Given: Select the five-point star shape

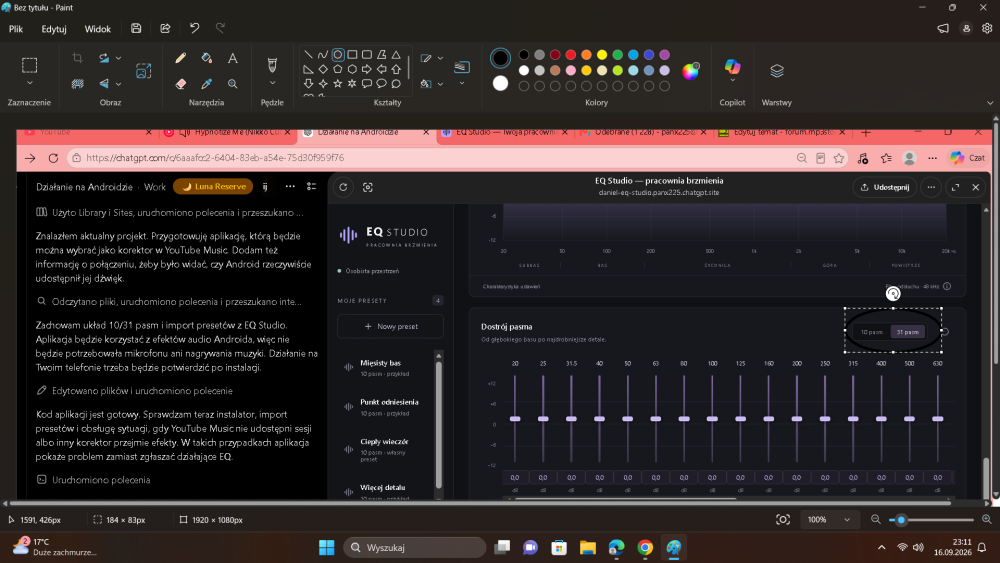Looking at the screenshot, I should 338,84.
